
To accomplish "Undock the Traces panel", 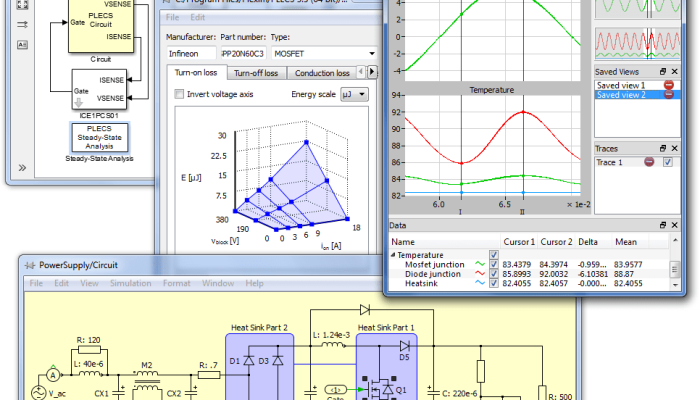I will (x=663, y=148).
